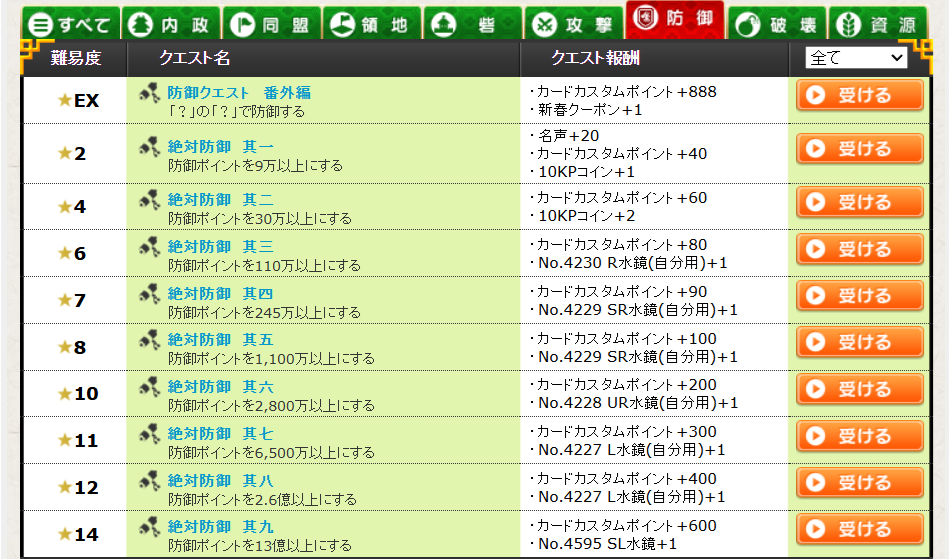Click the quest icon beside 絶対防御 其三
This screenshot has height=559, width=949.
(150, 245)
